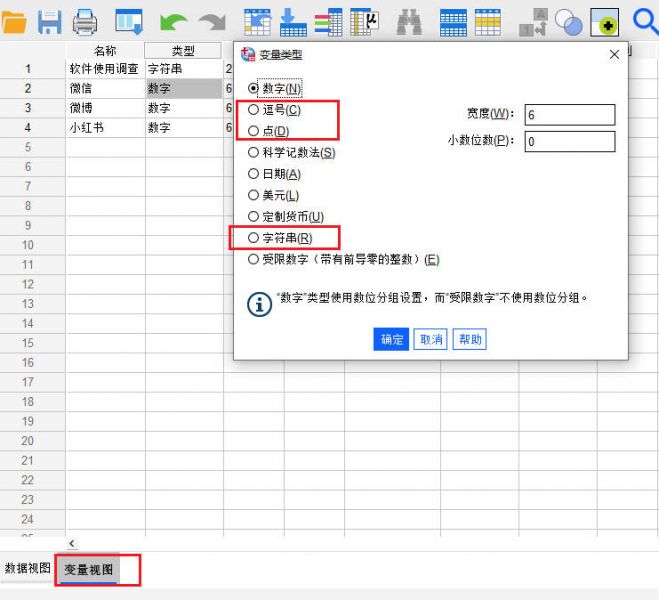Confirm with the 确定 button
Image resolution: width=659 pixels, height=600 pixels.
(391, 339)
